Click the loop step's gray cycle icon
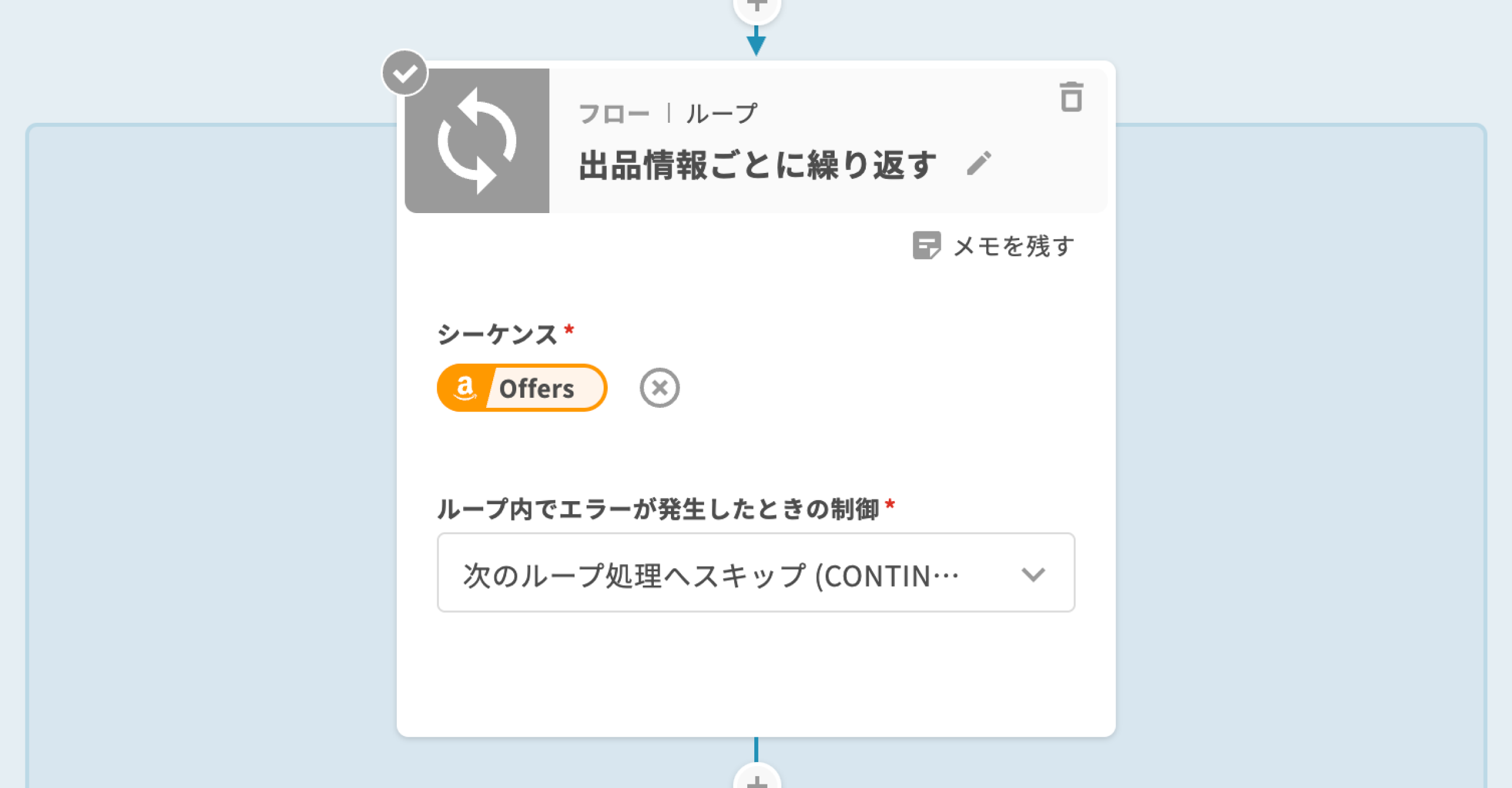This screenshot has height=788, width=1512. click(x=477, y=141)
